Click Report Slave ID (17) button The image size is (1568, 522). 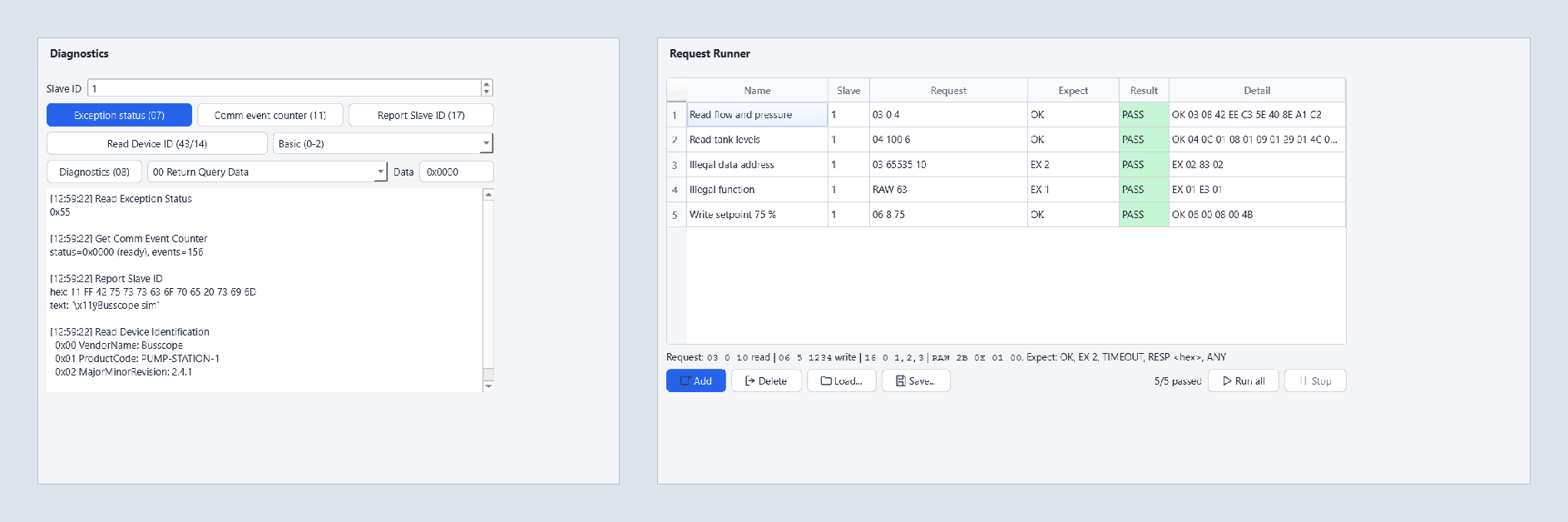coord(421,115)
